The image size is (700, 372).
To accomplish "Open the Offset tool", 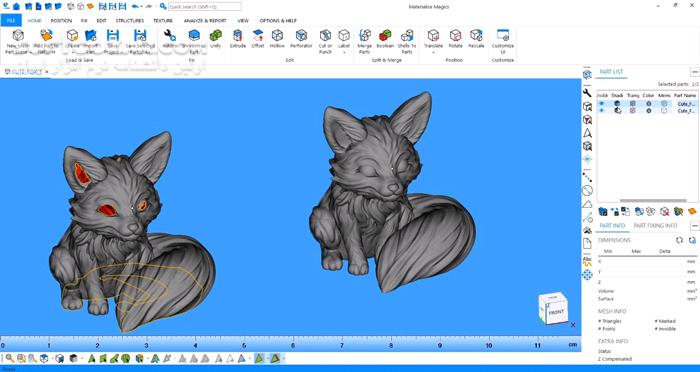I will (258, 39).
